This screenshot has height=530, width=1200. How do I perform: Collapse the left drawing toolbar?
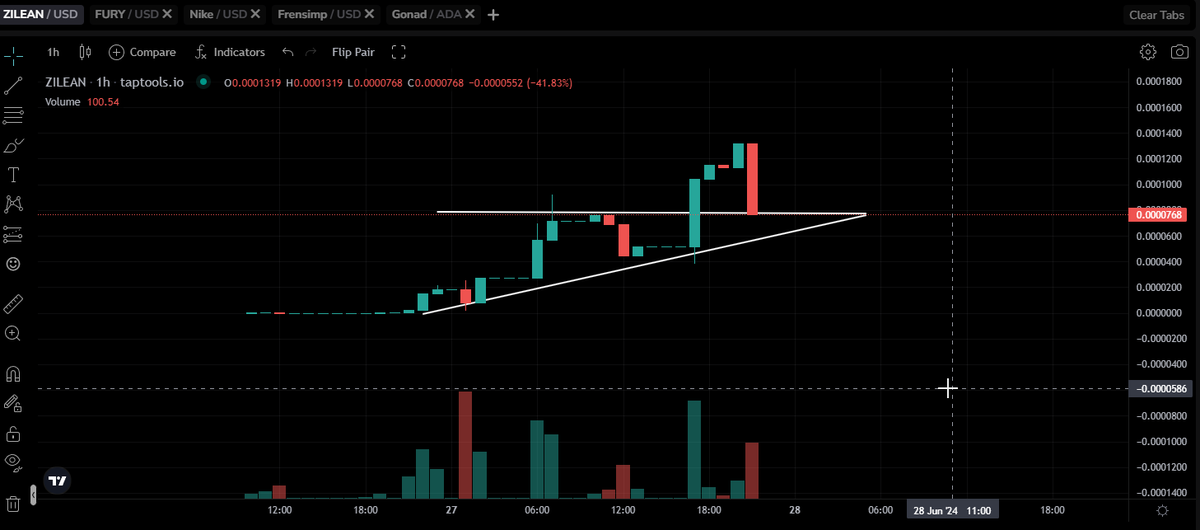click(x=33, y=493)
